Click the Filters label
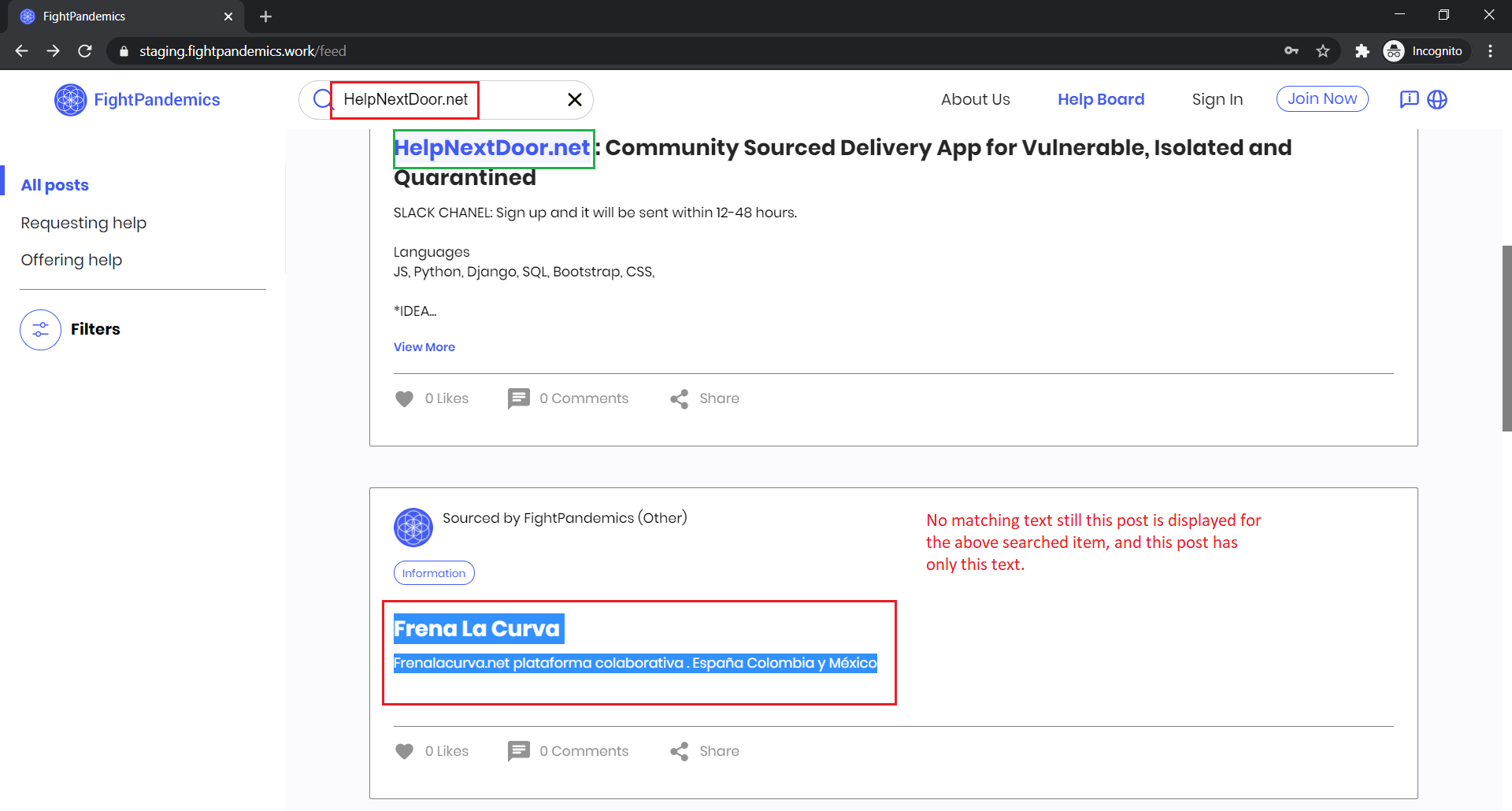Screen dimensions: 1512x811 coord(95,329)
